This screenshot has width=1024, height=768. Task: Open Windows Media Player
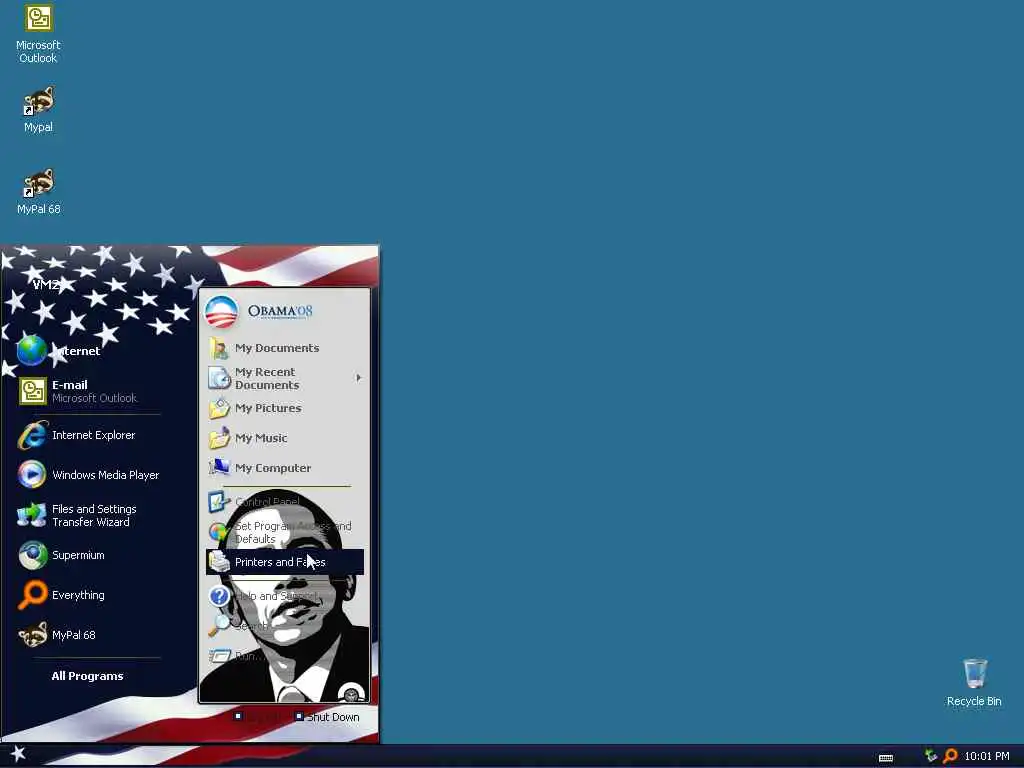pyautogui.click(x=88, y=475)
